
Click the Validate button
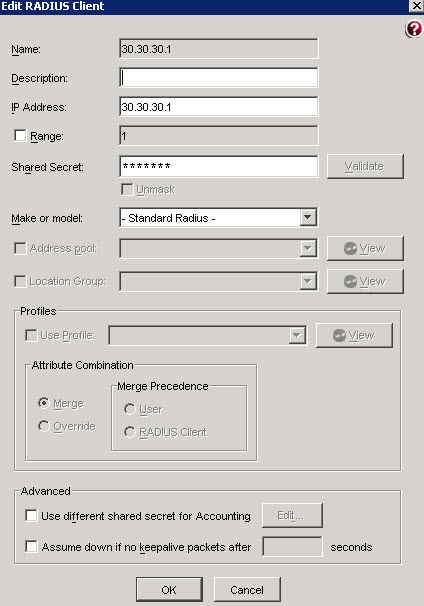click(x=365, y=166)
